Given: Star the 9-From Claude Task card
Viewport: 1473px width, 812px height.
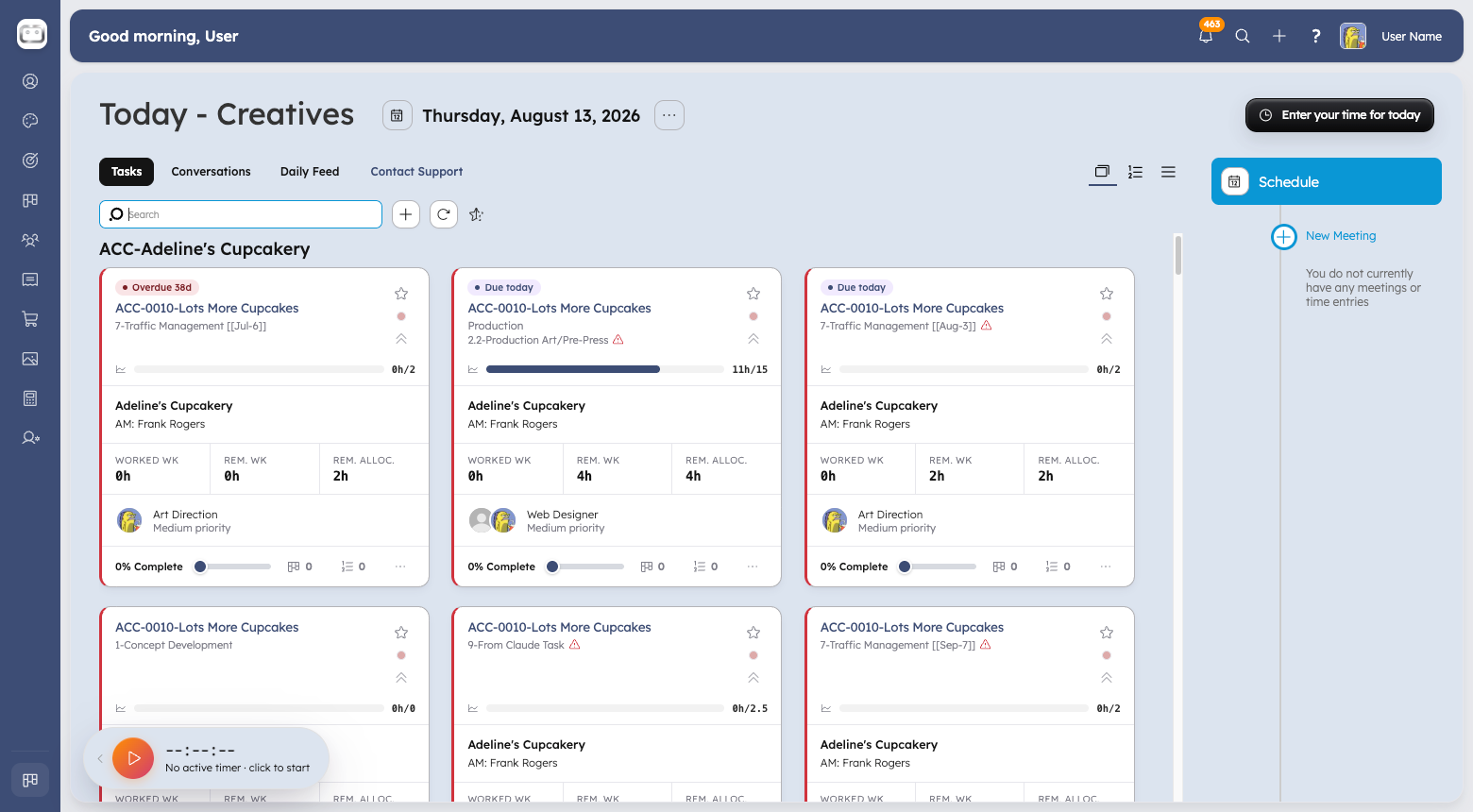Looking at the screenshot, I should (x=753, y=633).
